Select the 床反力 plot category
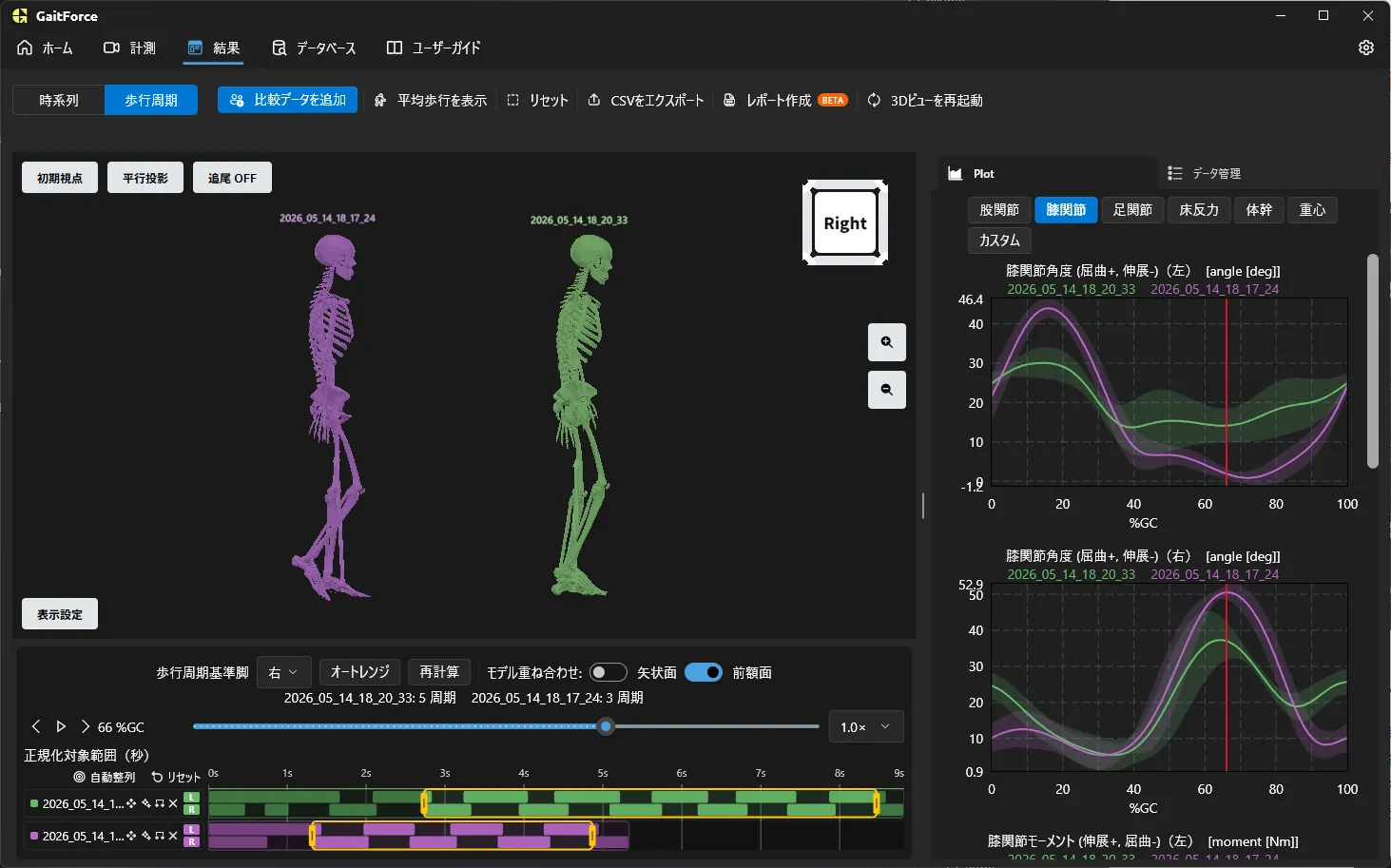 point(1199,210)
